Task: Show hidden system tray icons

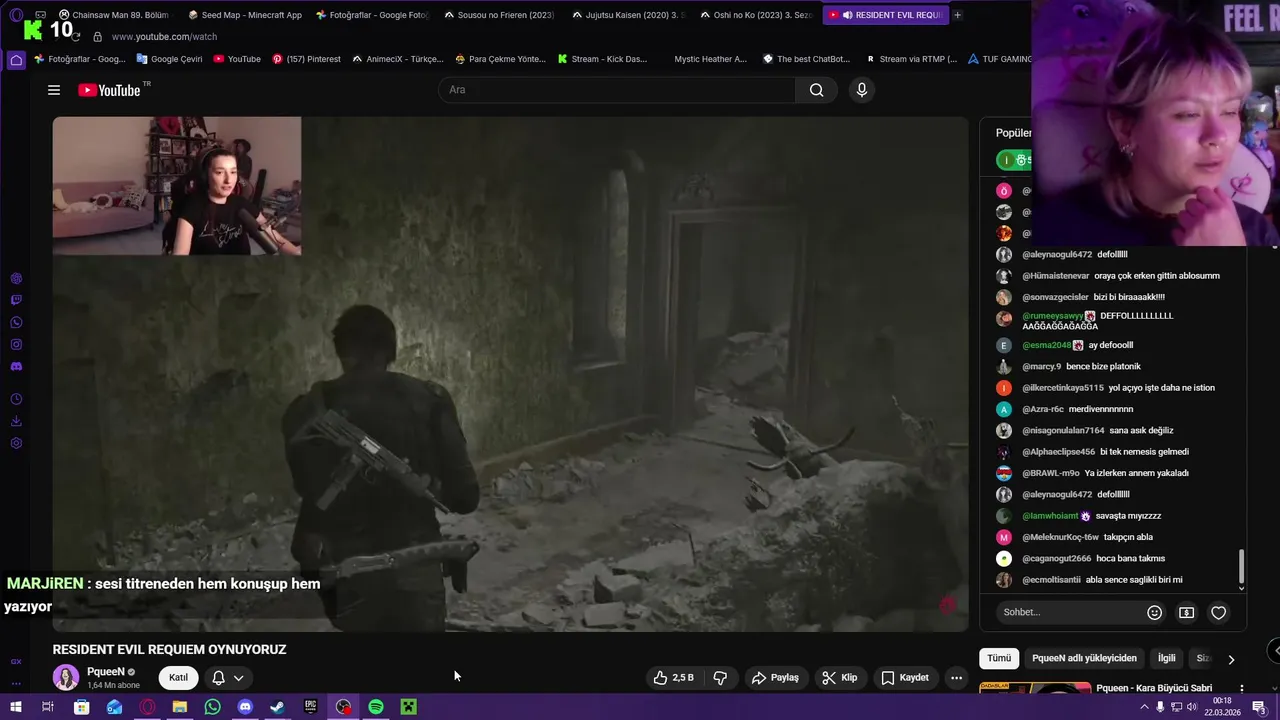Action: (1144, 707)
